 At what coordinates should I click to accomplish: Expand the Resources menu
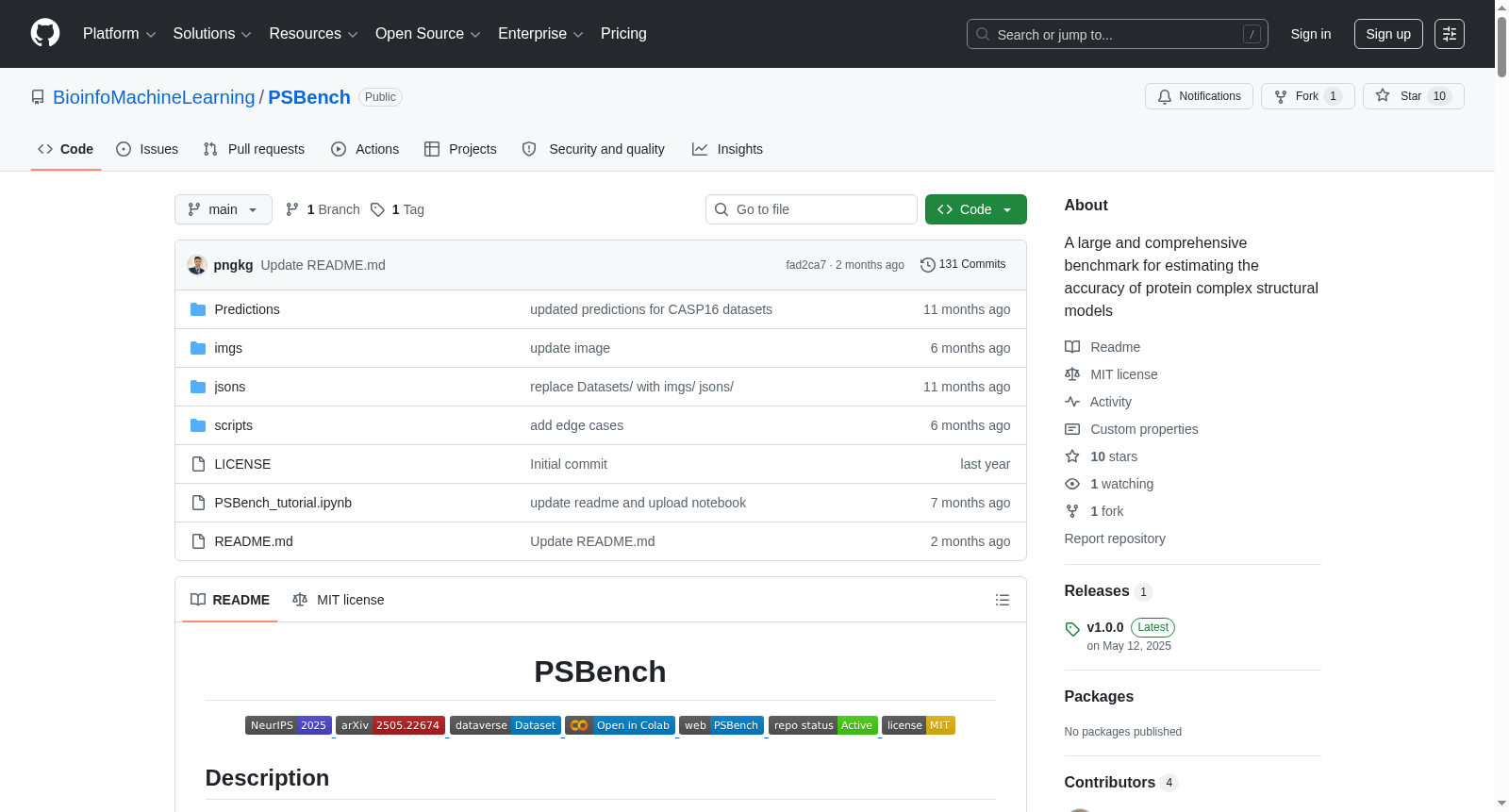coord(313,34)
